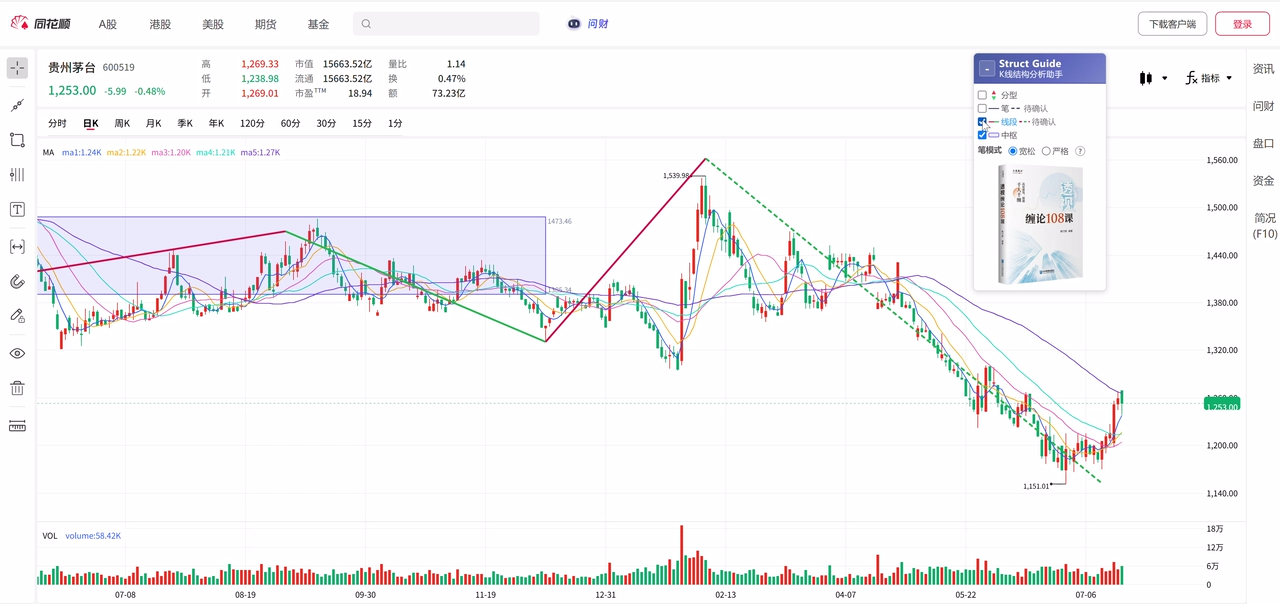Click the candlestick chart type icon
The height and width of the screenshot is (604, 1280).
[1146, 78]
